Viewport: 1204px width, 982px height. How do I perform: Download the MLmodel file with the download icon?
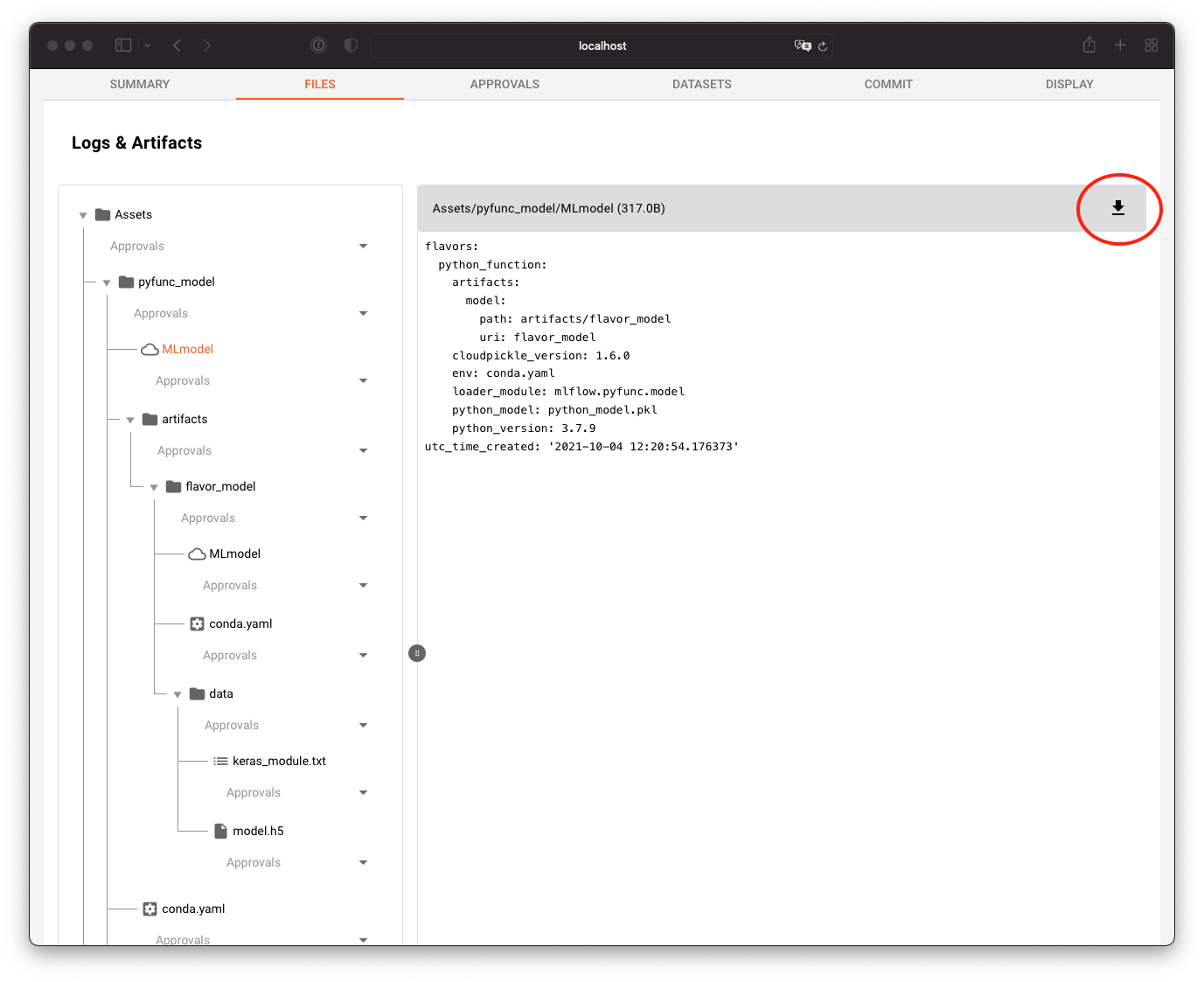point(1117,208)
